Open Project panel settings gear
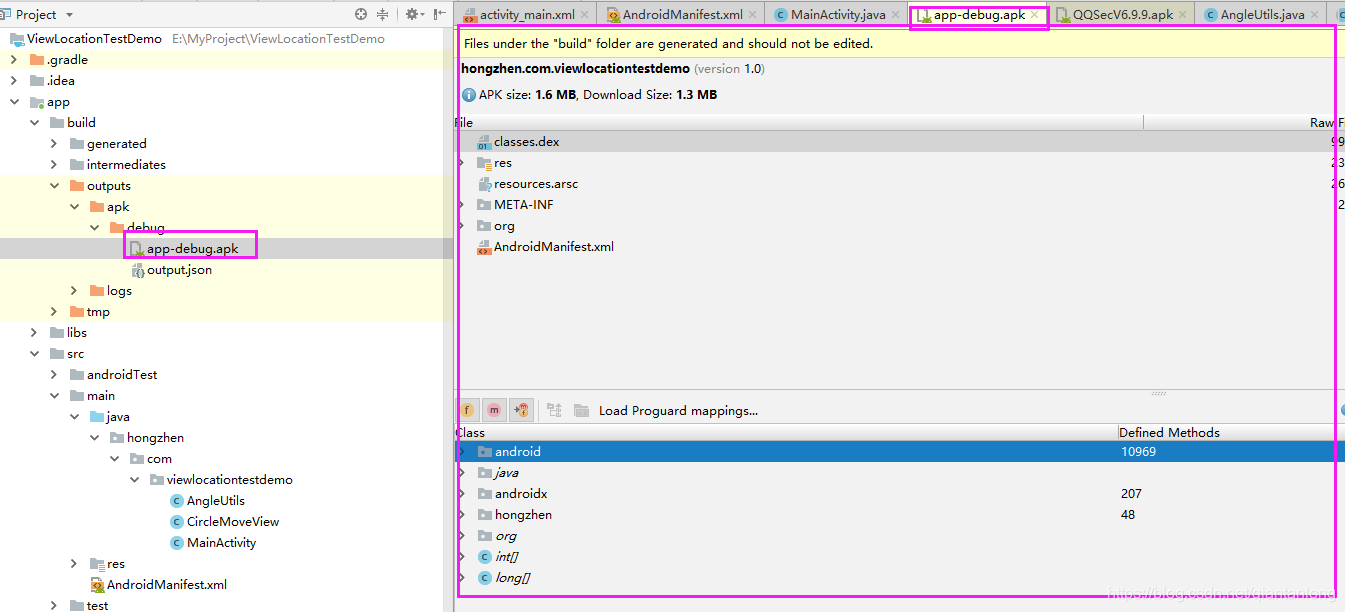This screenshot has width=1345, height=612. coord(413,14)
